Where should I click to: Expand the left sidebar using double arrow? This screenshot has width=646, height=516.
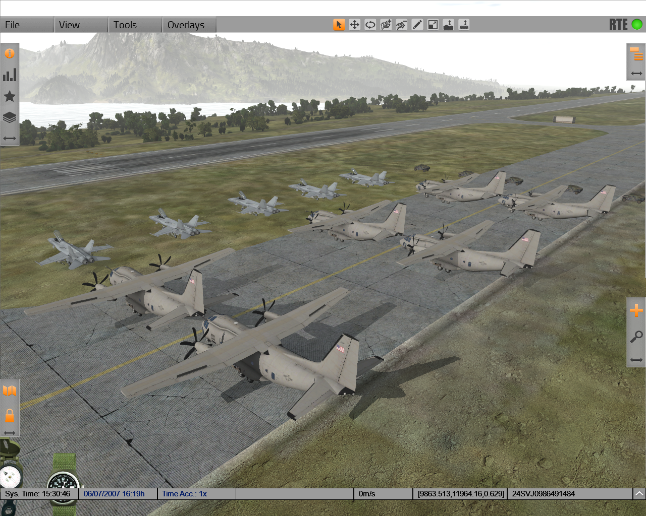coord(10,137)
